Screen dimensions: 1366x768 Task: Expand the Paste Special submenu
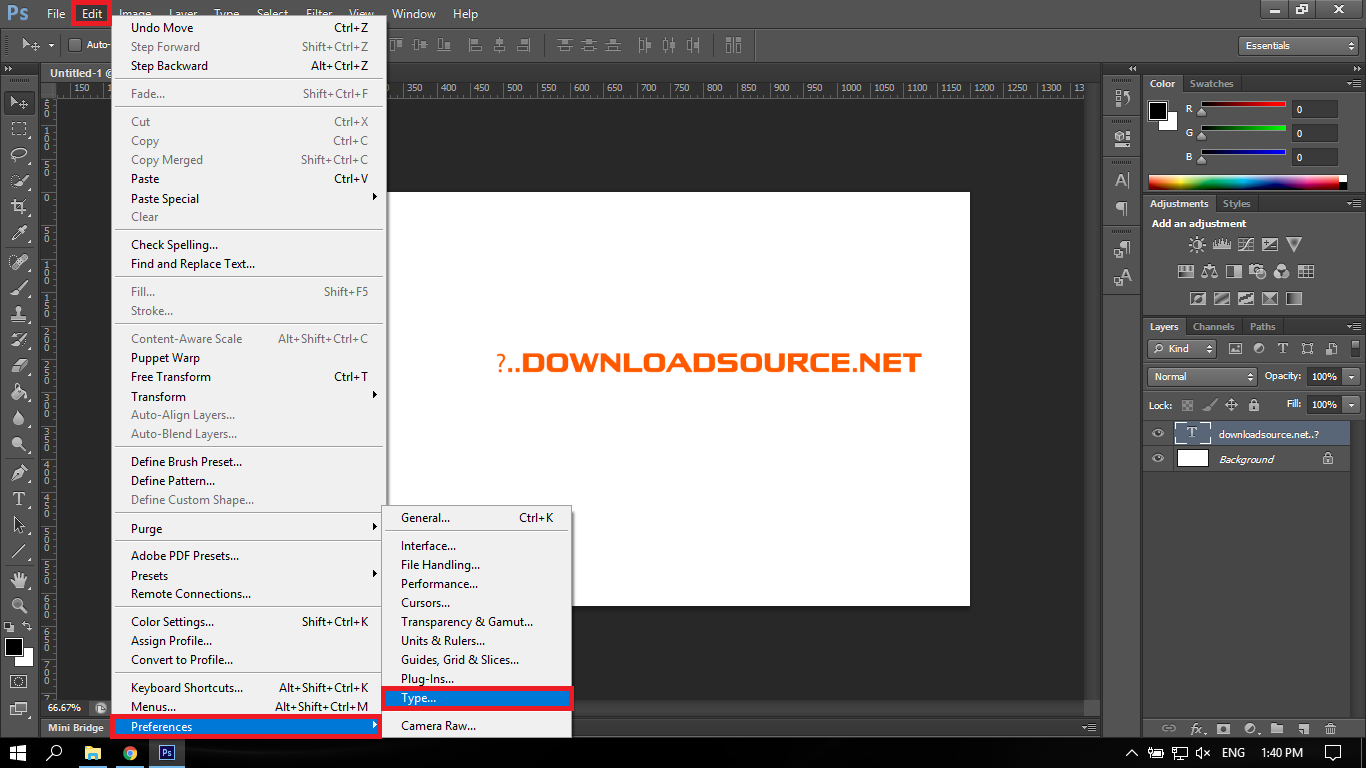[x=247, y=198]
